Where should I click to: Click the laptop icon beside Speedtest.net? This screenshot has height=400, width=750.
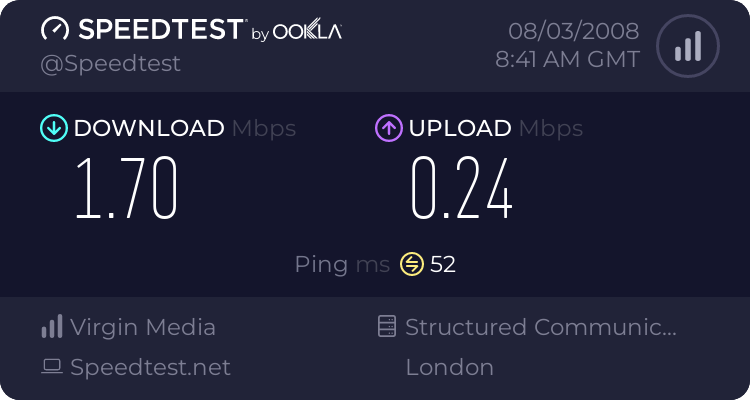click(52, 367)
